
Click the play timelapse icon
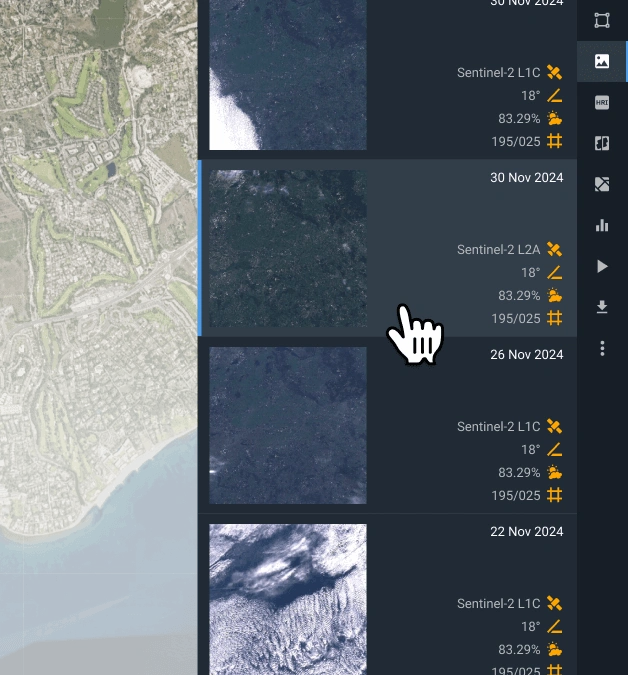(x=602, y=266)
